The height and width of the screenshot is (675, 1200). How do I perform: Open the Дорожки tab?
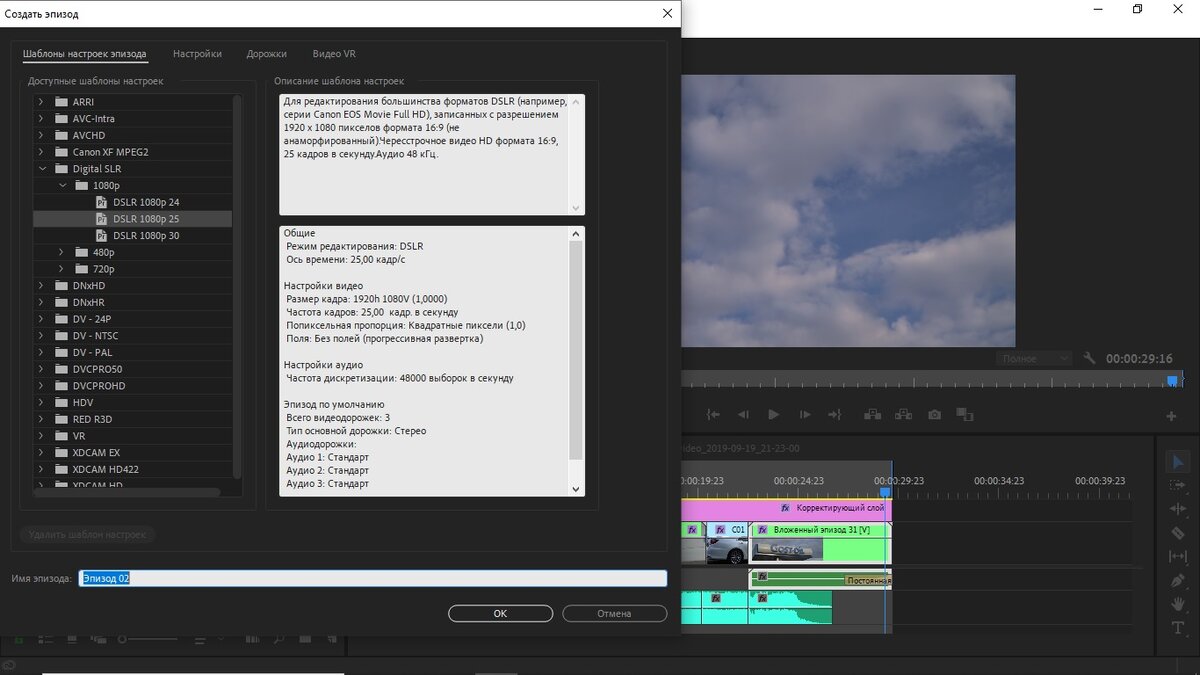click(267, 54)
